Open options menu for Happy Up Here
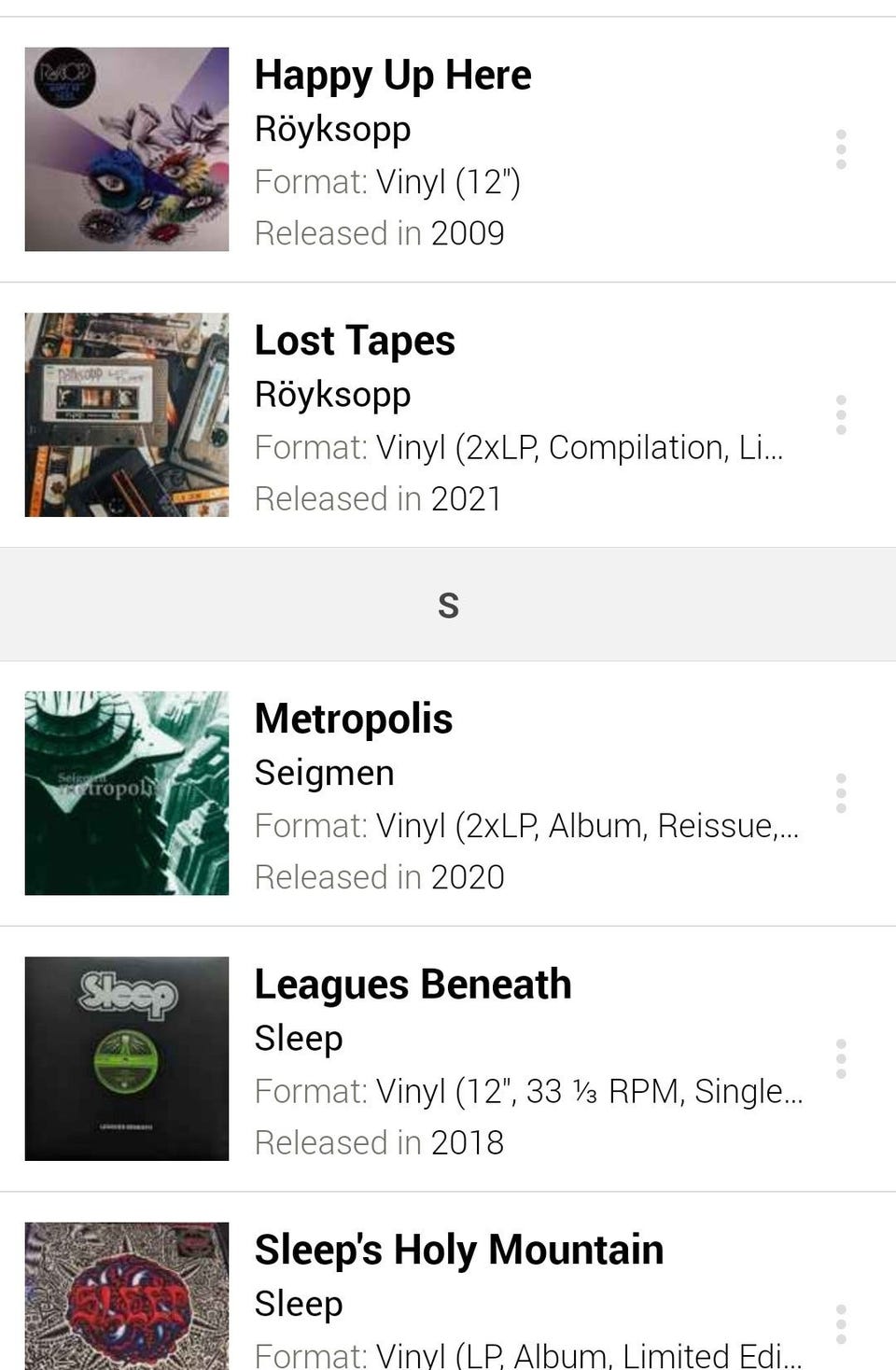The image size is (896, 1370). point(841,149)
